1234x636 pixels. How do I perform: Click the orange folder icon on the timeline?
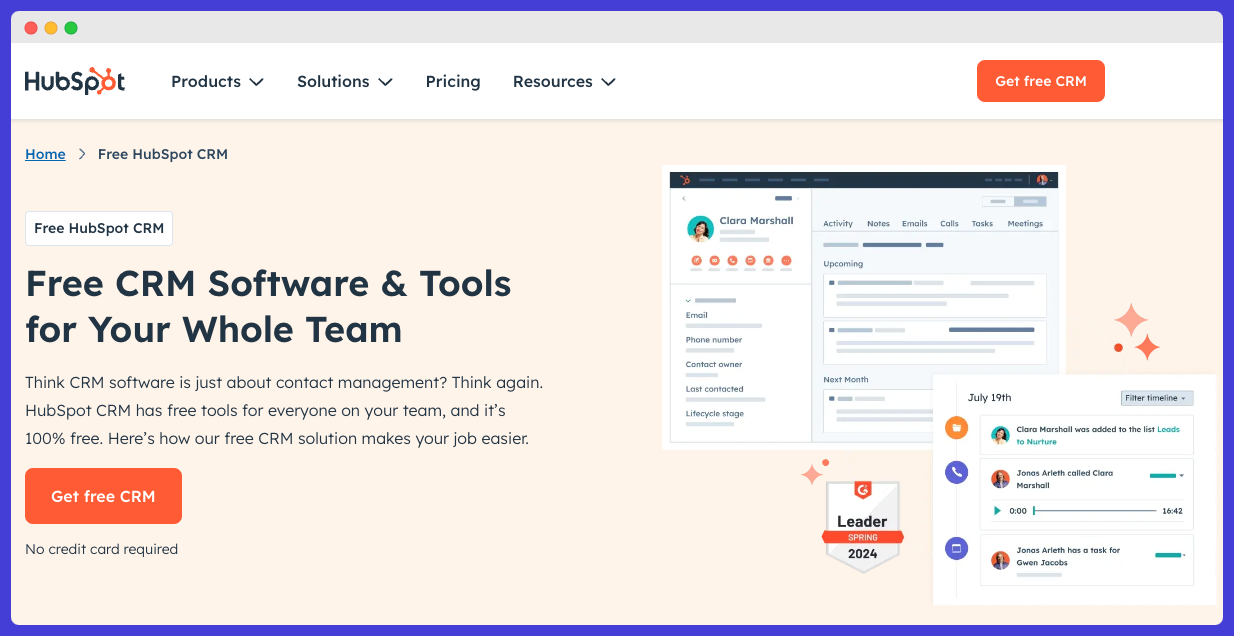pos(957,428)
